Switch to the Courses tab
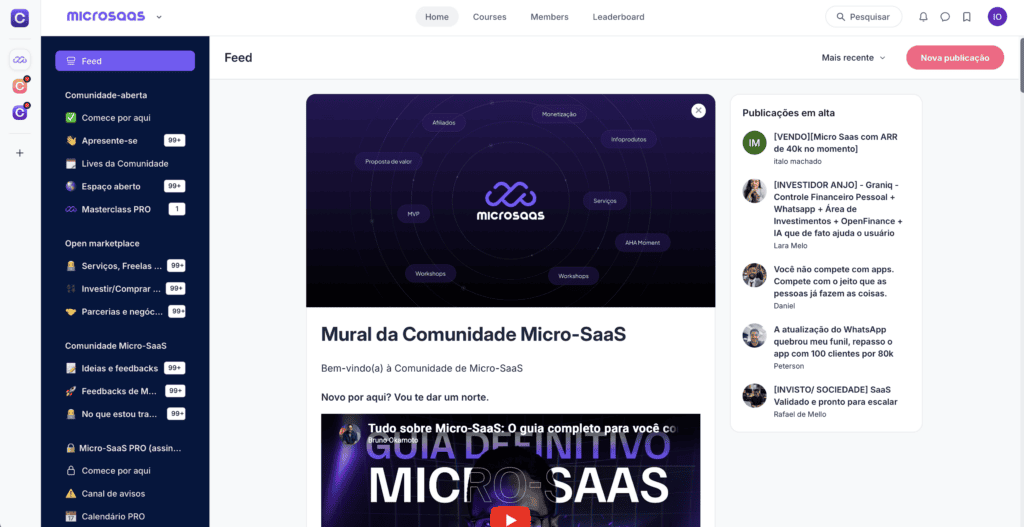 pyautogui.click(x=490, y=17)
